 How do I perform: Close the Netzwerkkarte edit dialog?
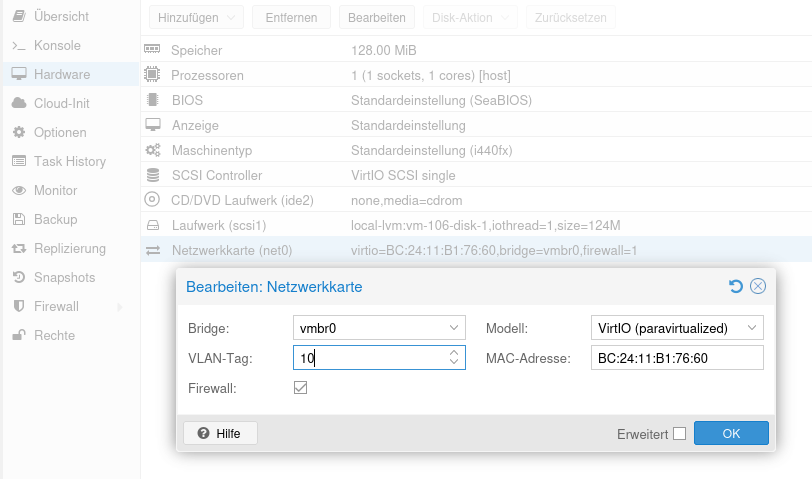pyautogui.click(x=758, y=287)
